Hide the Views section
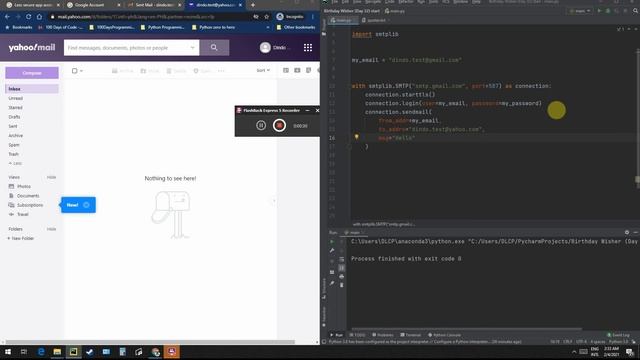 [x=51, y=177]
